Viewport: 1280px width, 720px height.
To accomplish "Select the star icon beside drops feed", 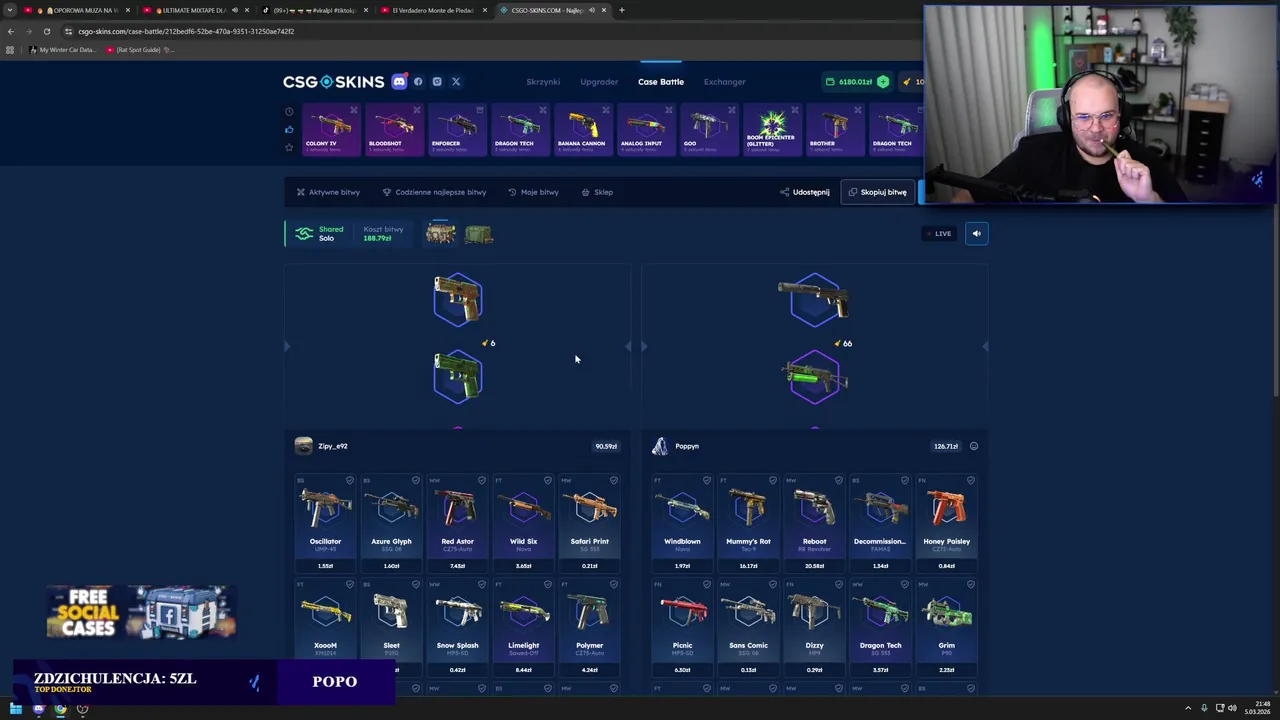I will (289, 147).
